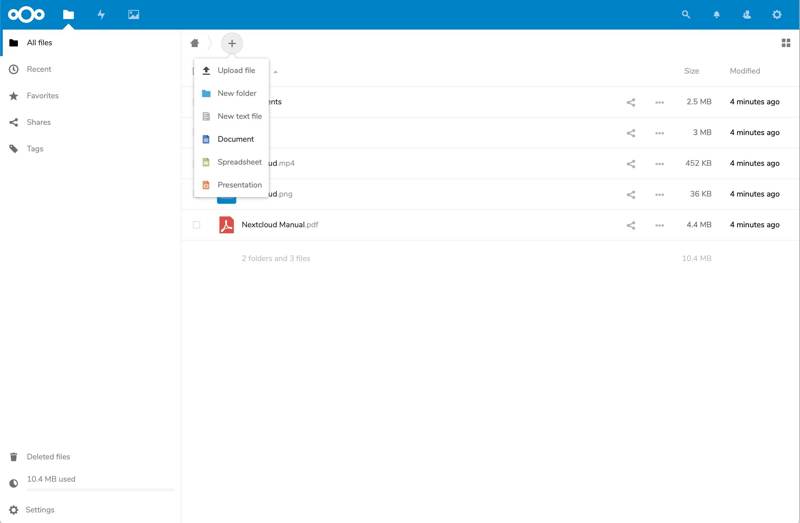Share the mp4 file
The width and height of the screenshot is (800, 523).
coord(631,164)
